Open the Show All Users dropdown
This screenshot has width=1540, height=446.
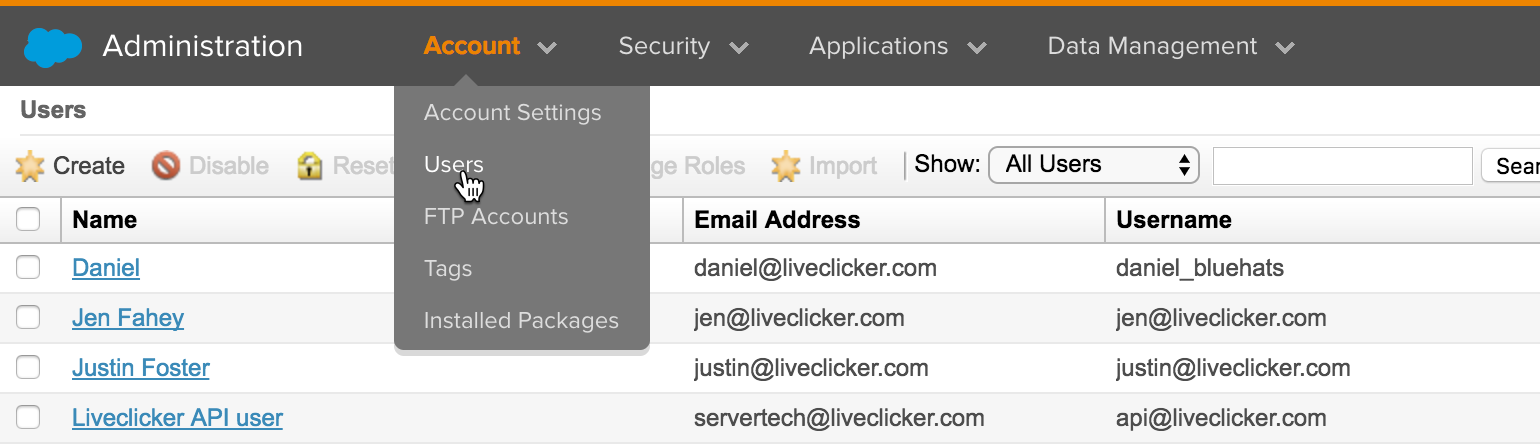(x=1093, y=165)
